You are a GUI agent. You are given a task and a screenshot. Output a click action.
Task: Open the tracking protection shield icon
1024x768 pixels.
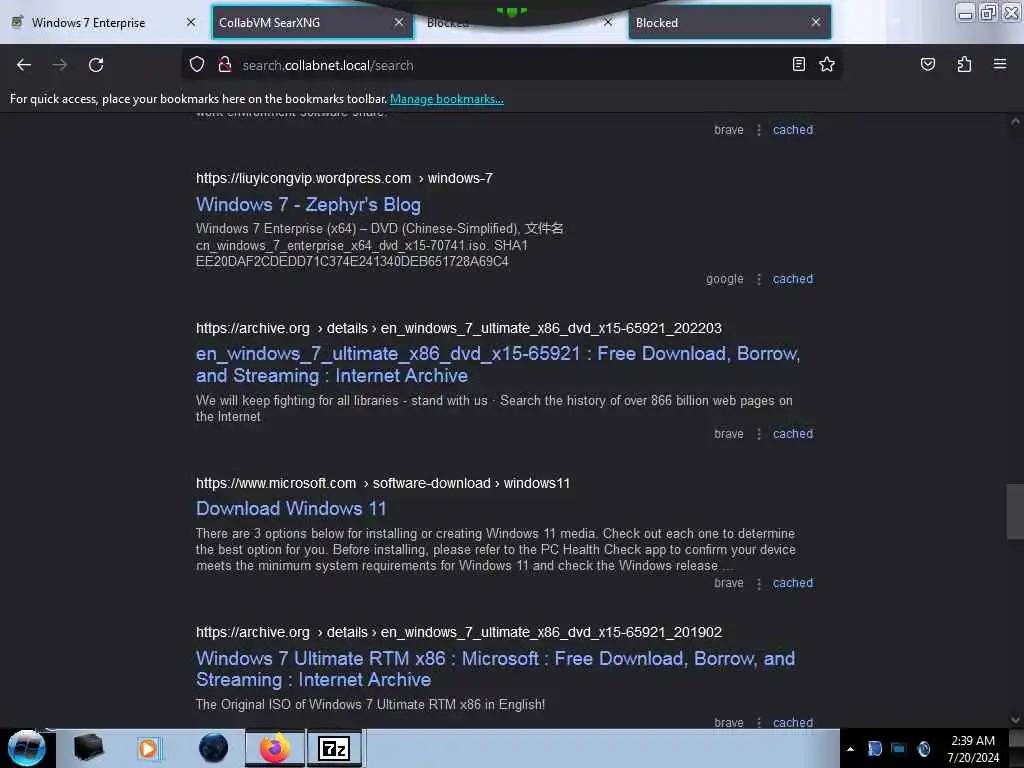click(x=197, y=64)
